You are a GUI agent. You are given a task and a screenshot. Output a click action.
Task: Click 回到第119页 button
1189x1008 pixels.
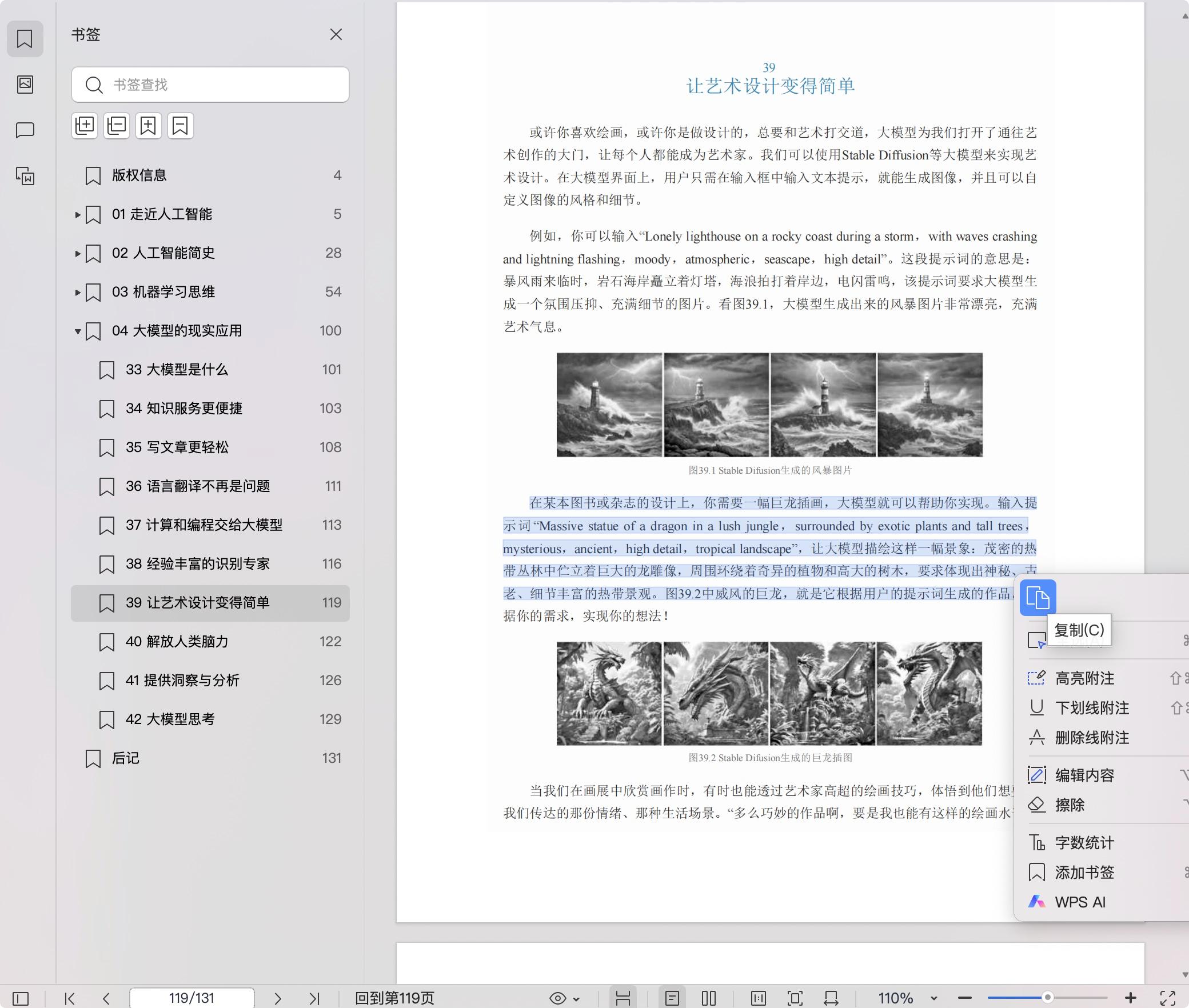click(x=394, y=998)
